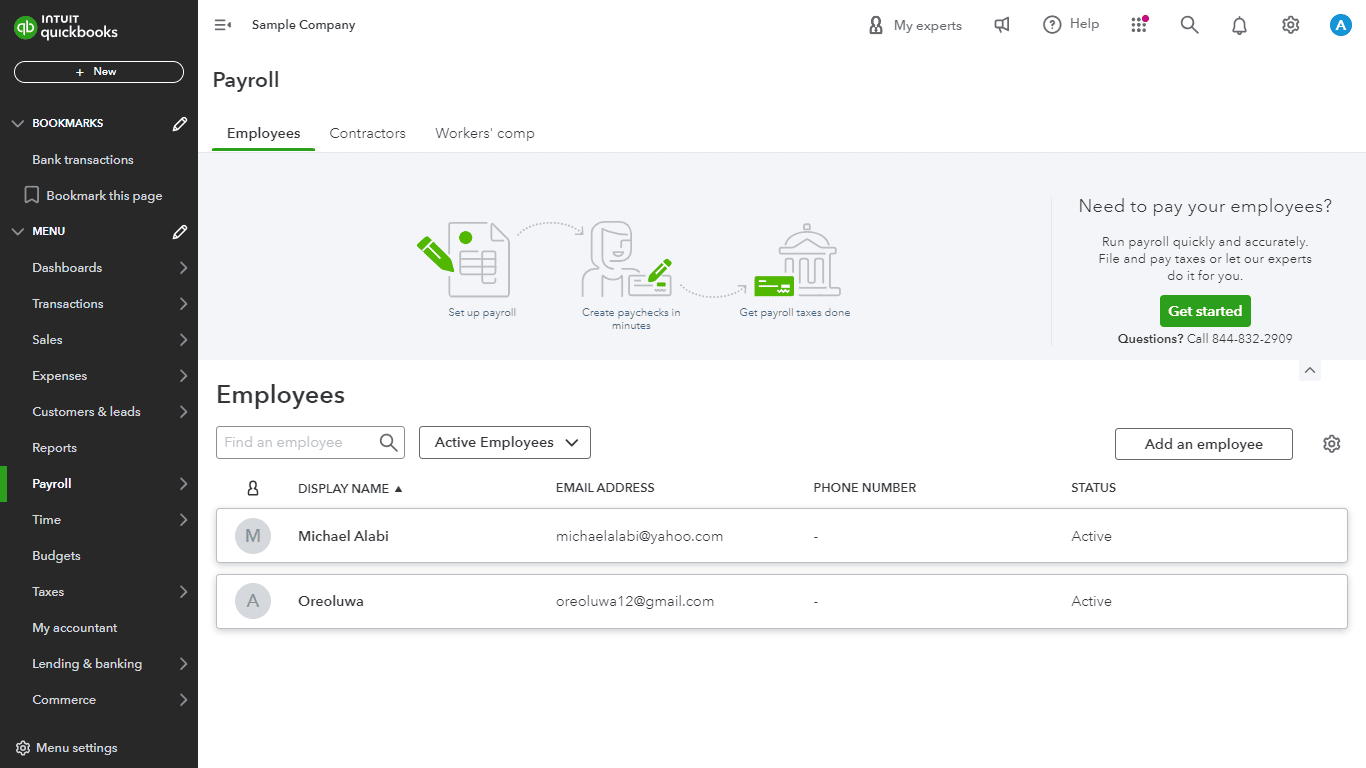Expand the Sales menu chevron
This screenshot has width=1366, height=768.
tap(183, 340)
